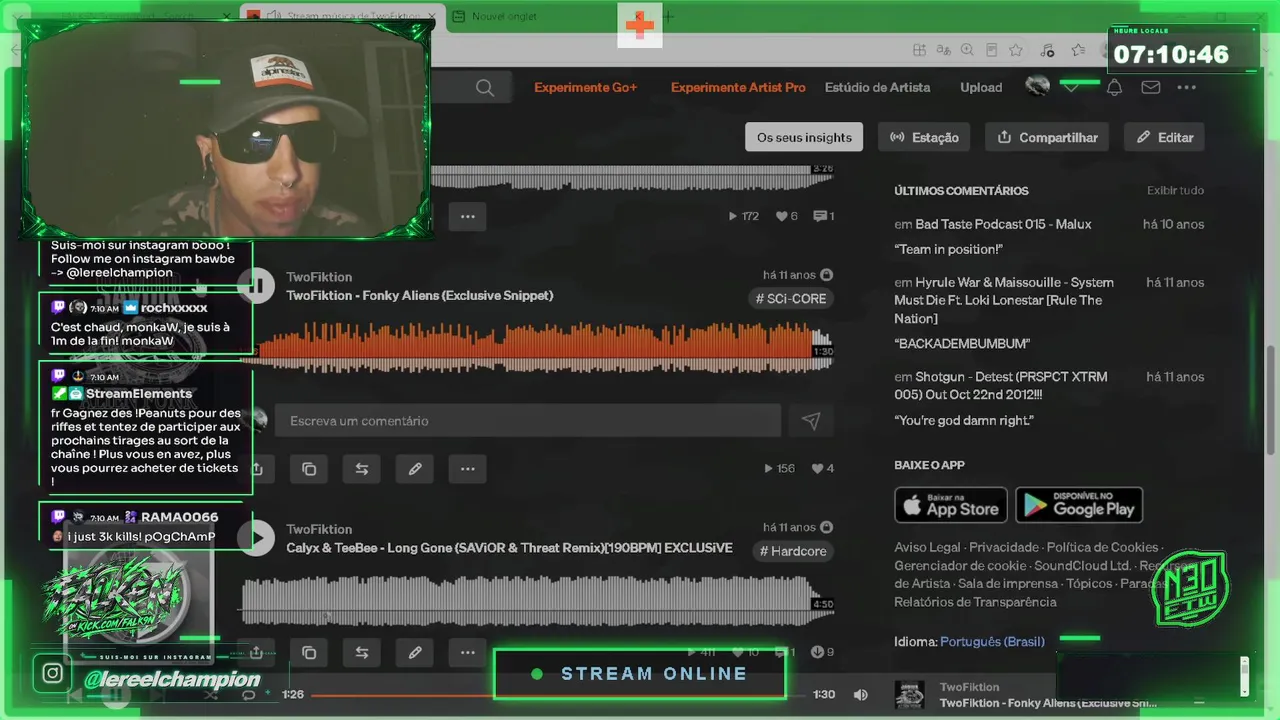Click the Editar profile button
Screen dimensions: 1280x720
[x=1164, y=138]
